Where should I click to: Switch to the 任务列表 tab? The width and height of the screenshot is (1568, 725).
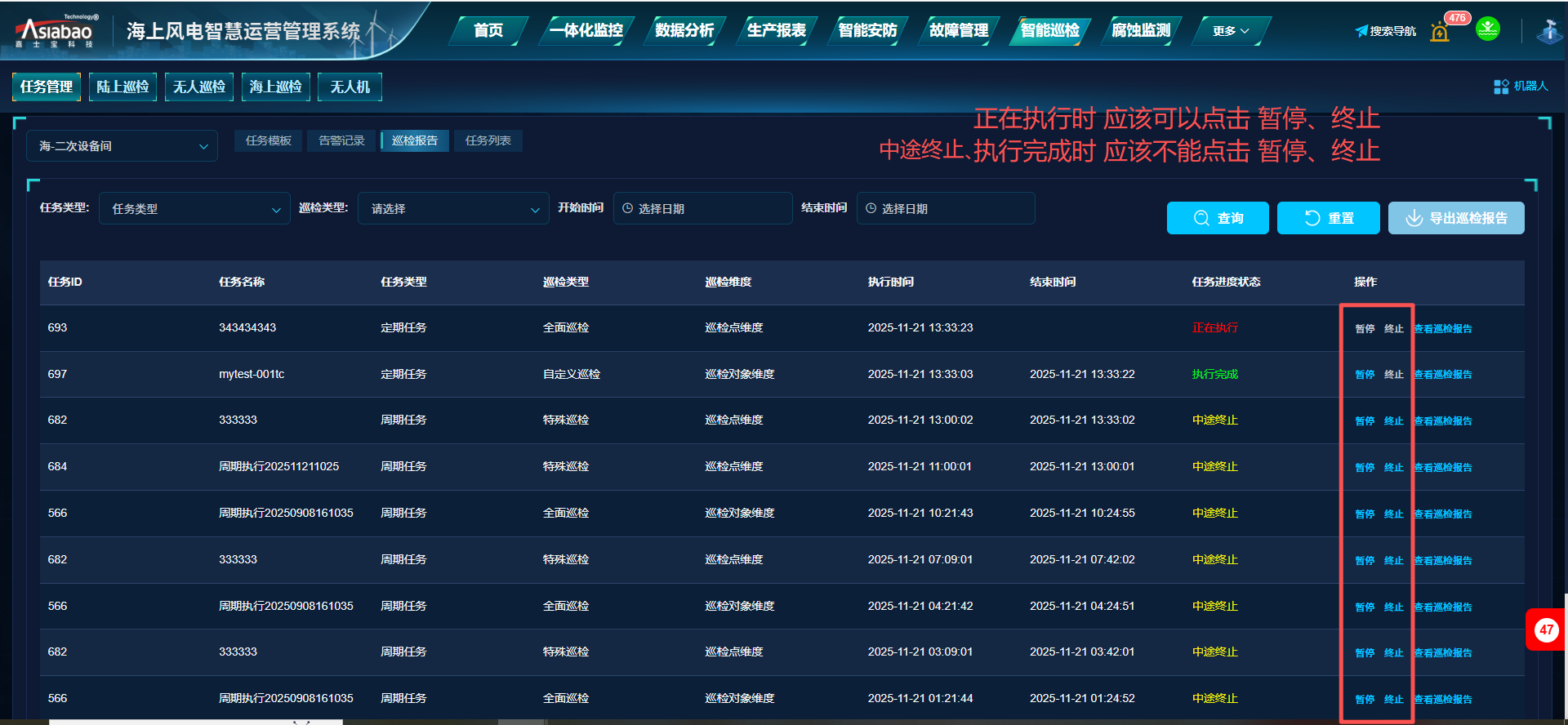(488, 141)
